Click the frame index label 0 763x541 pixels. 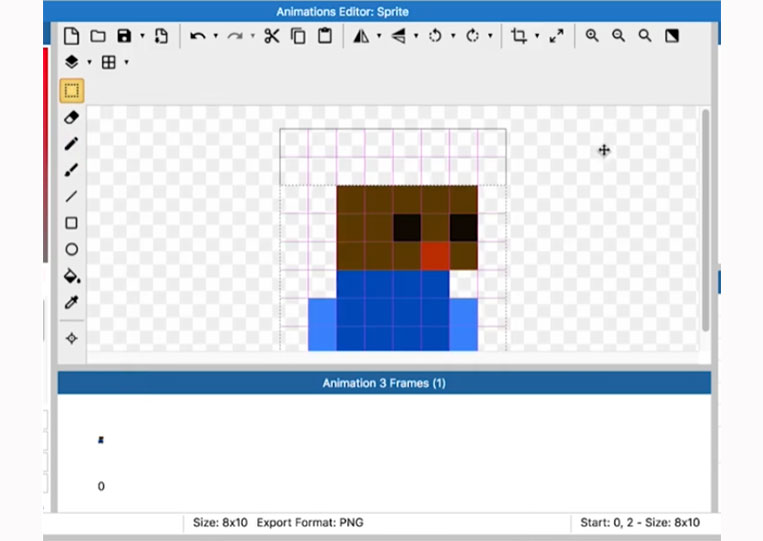[101, 486]
